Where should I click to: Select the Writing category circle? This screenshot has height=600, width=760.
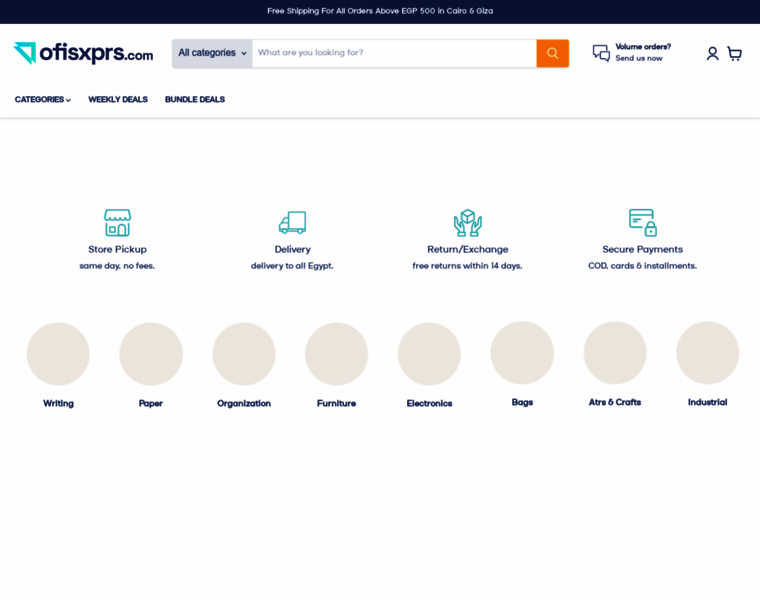58,354
